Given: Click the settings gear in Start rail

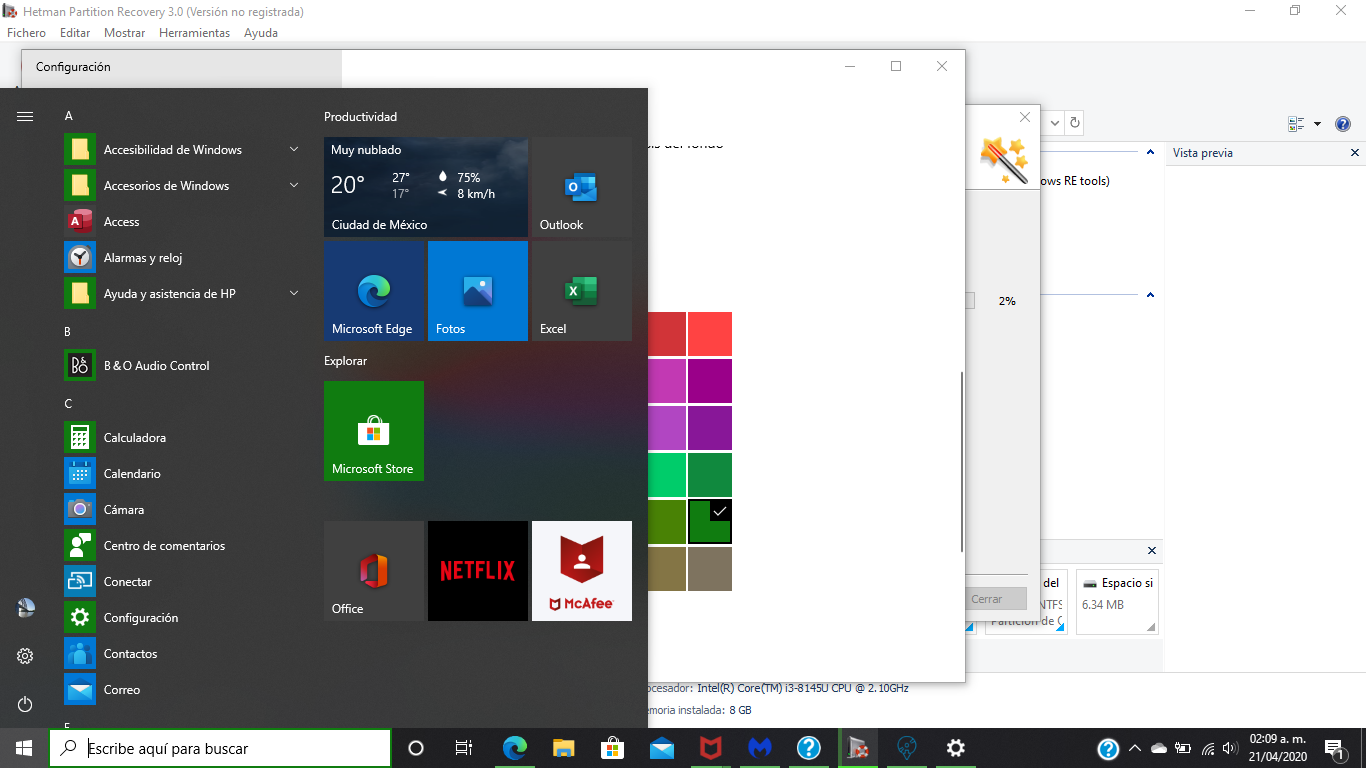Looking at the screenshot, I should 25,656.
